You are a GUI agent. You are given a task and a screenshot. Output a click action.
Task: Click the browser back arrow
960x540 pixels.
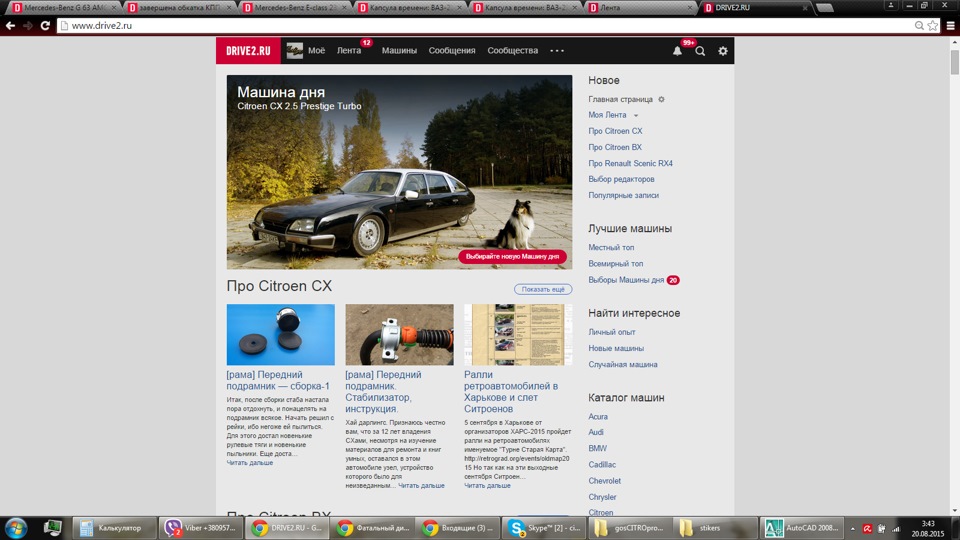[10, 26]
